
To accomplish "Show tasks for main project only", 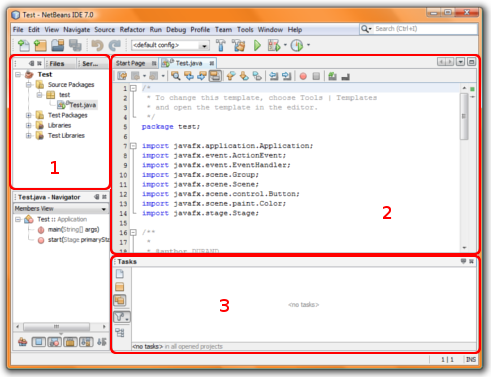I will click(120, 287).
